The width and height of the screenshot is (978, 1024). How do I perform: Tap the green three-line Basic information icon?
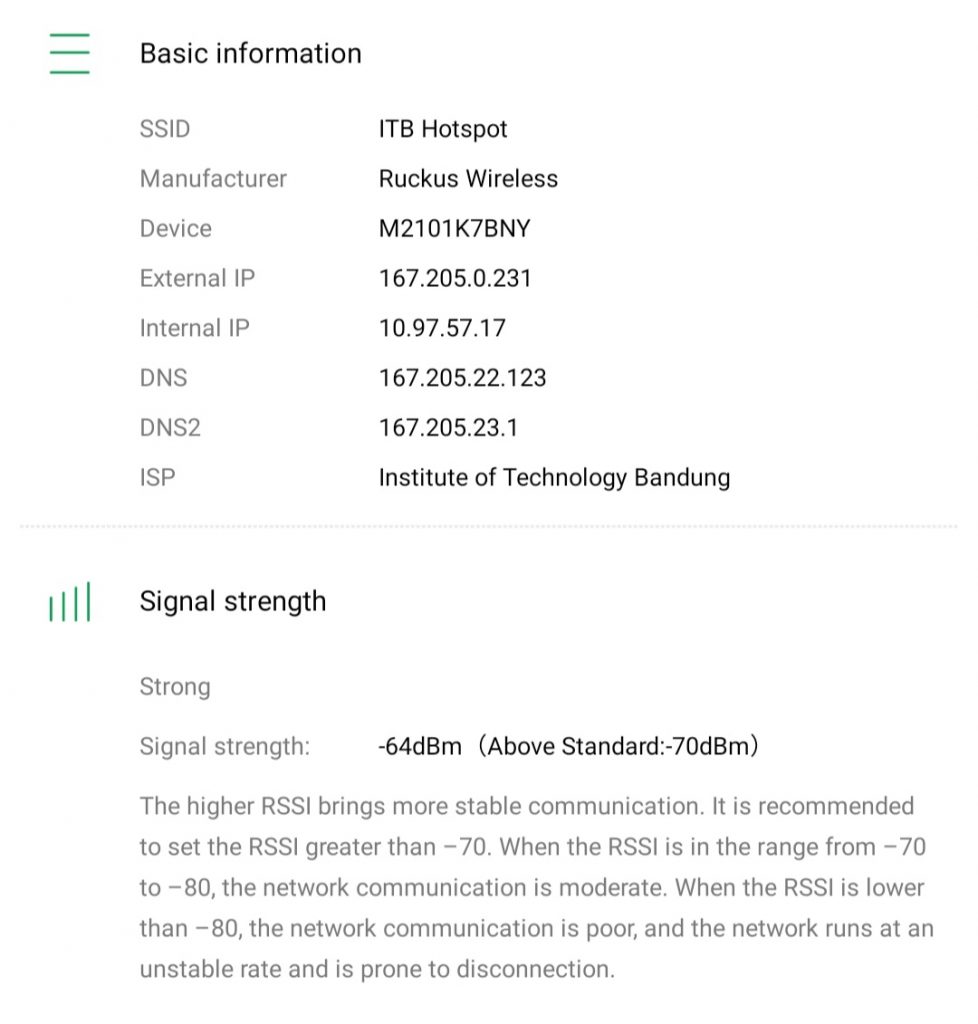click(x=69, y=53)
